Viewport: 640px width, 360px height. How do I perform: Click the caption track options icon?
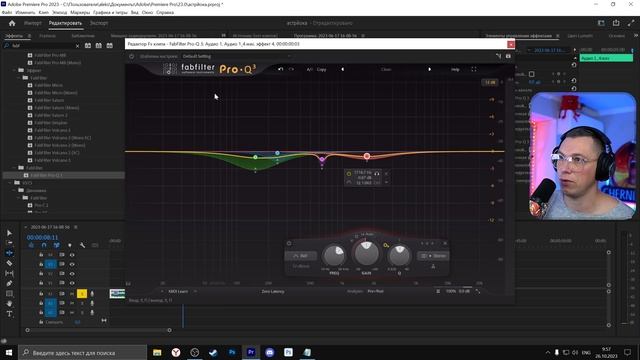[x=95, y=245]
